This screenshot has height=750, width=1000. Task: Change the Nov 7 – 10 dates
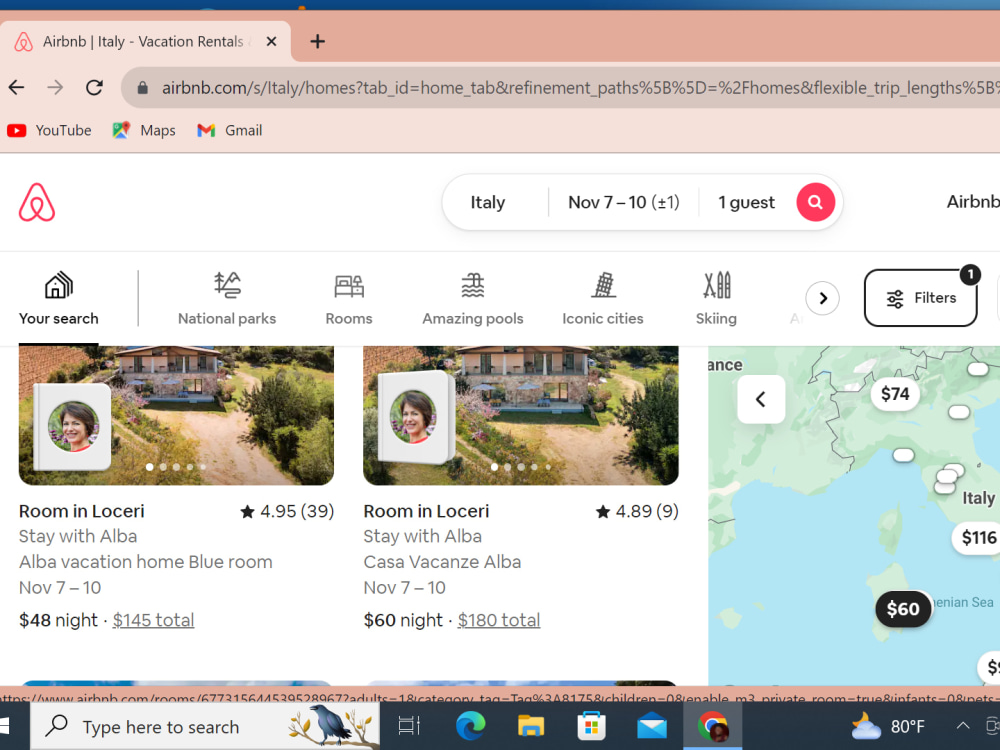(x=624, y=202)
